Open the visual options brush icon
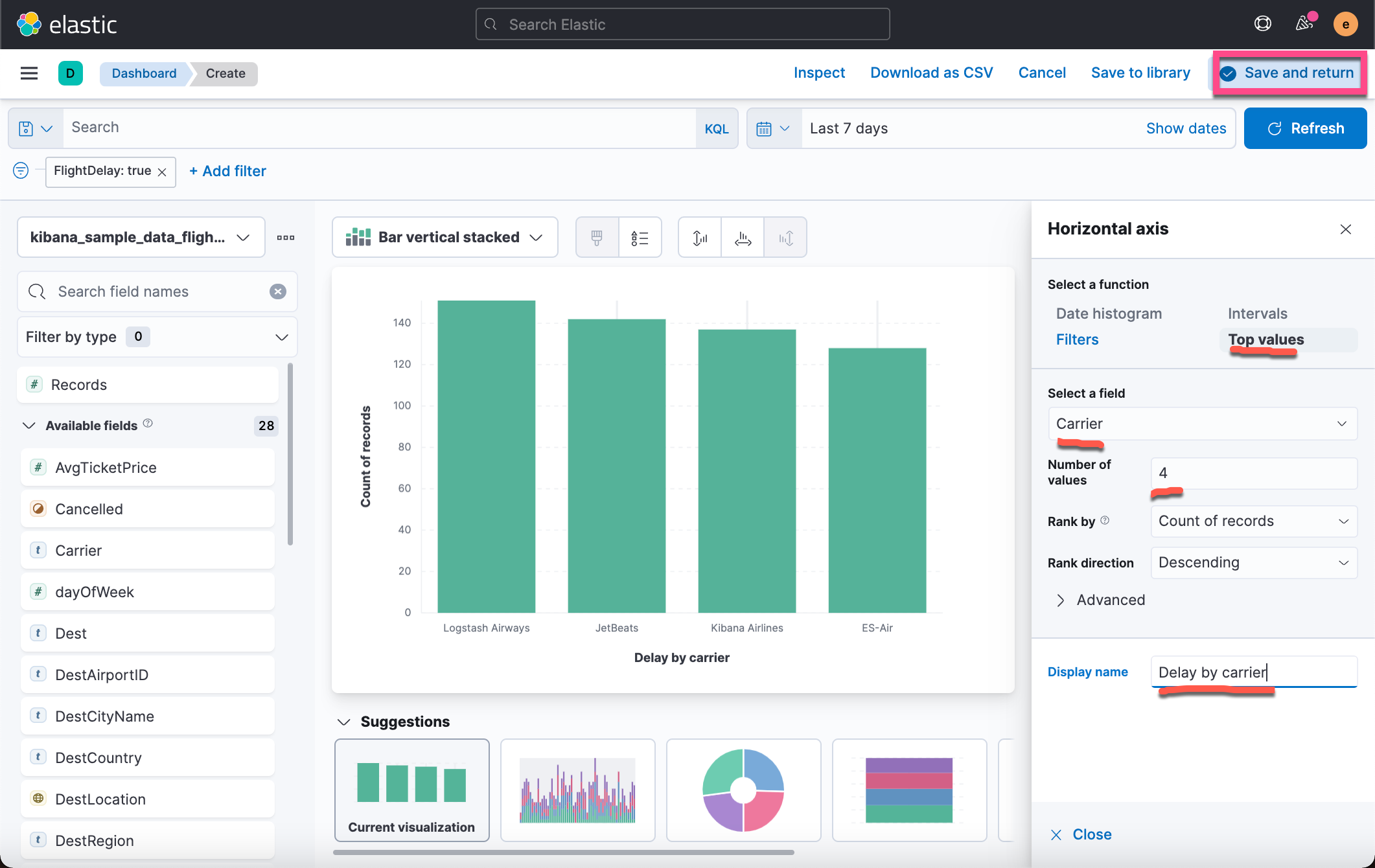This screenshot has height=868, width=1375. (597, 238)
